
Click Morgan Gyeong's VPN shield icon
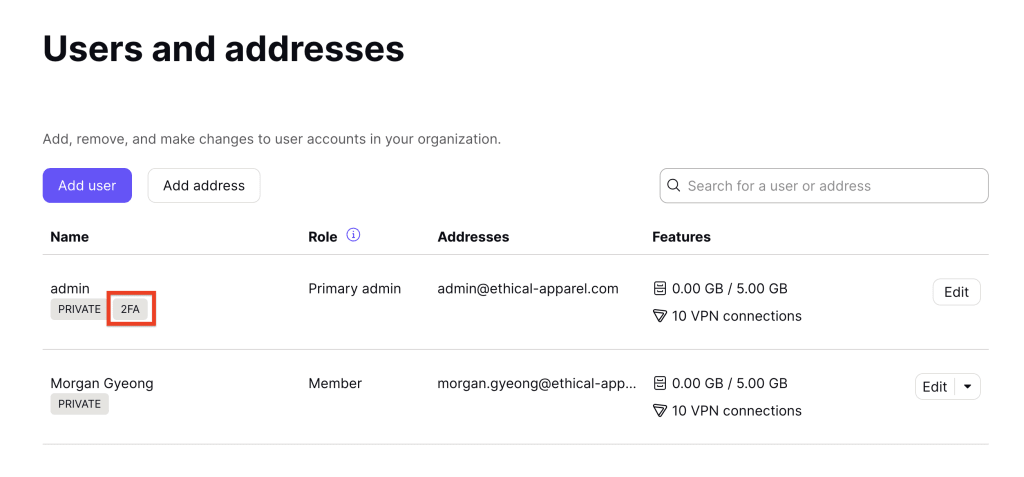[660, 411]
